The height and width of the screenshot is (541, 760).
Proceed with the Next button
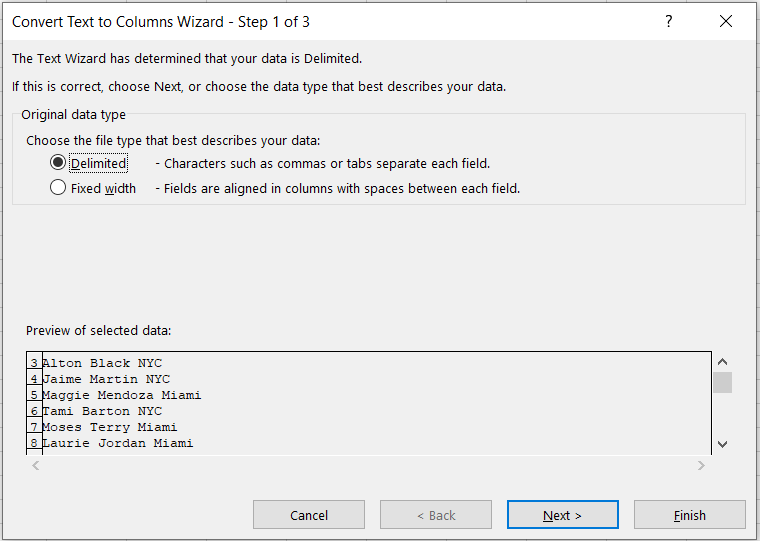point(562,515)
